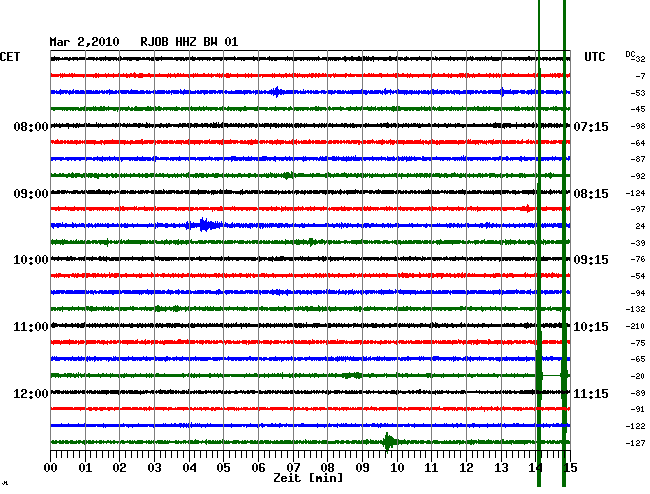
Task: Select the '09:15' UTC time label
Action: pyautogui.click(x=591, y=260)
